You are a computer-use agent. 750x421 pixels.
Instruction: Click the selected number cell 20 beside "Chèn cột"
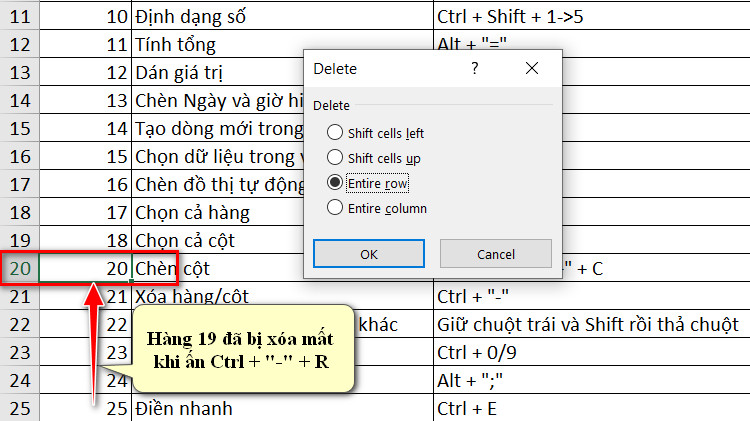86,268
